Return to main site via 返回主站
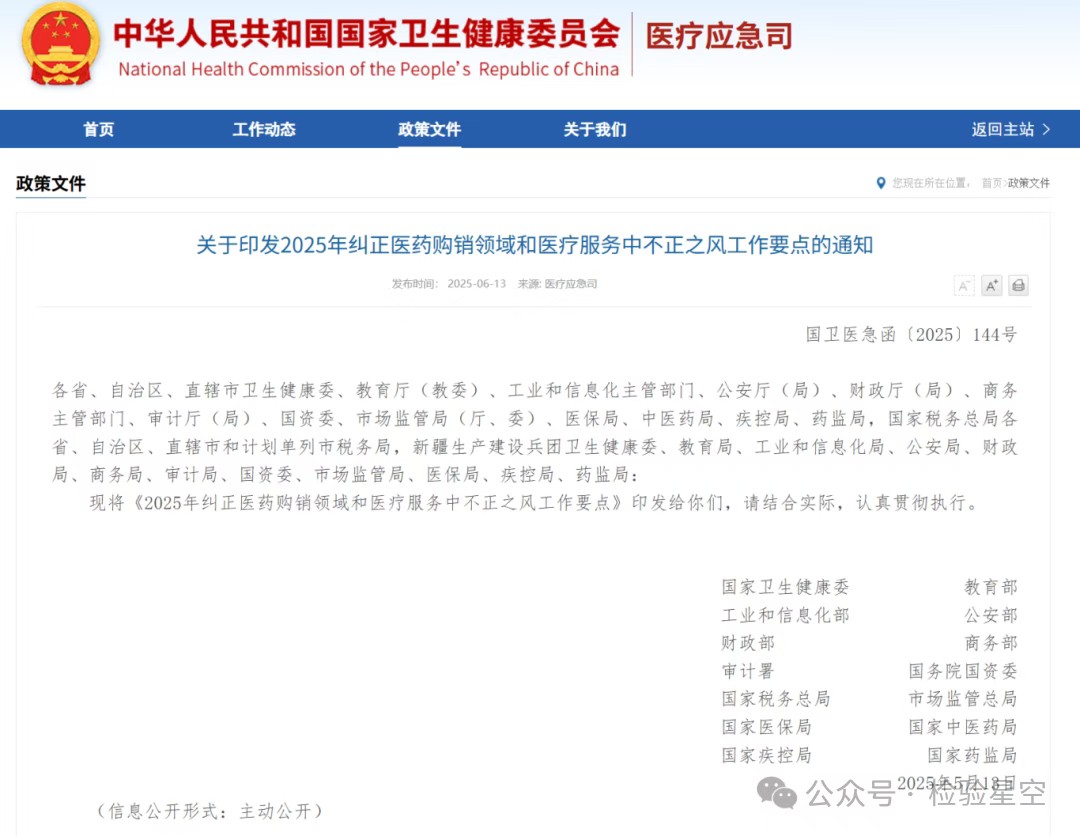Image resolution: width=1080 pixels, height=836 pixels. point(1010,129)
